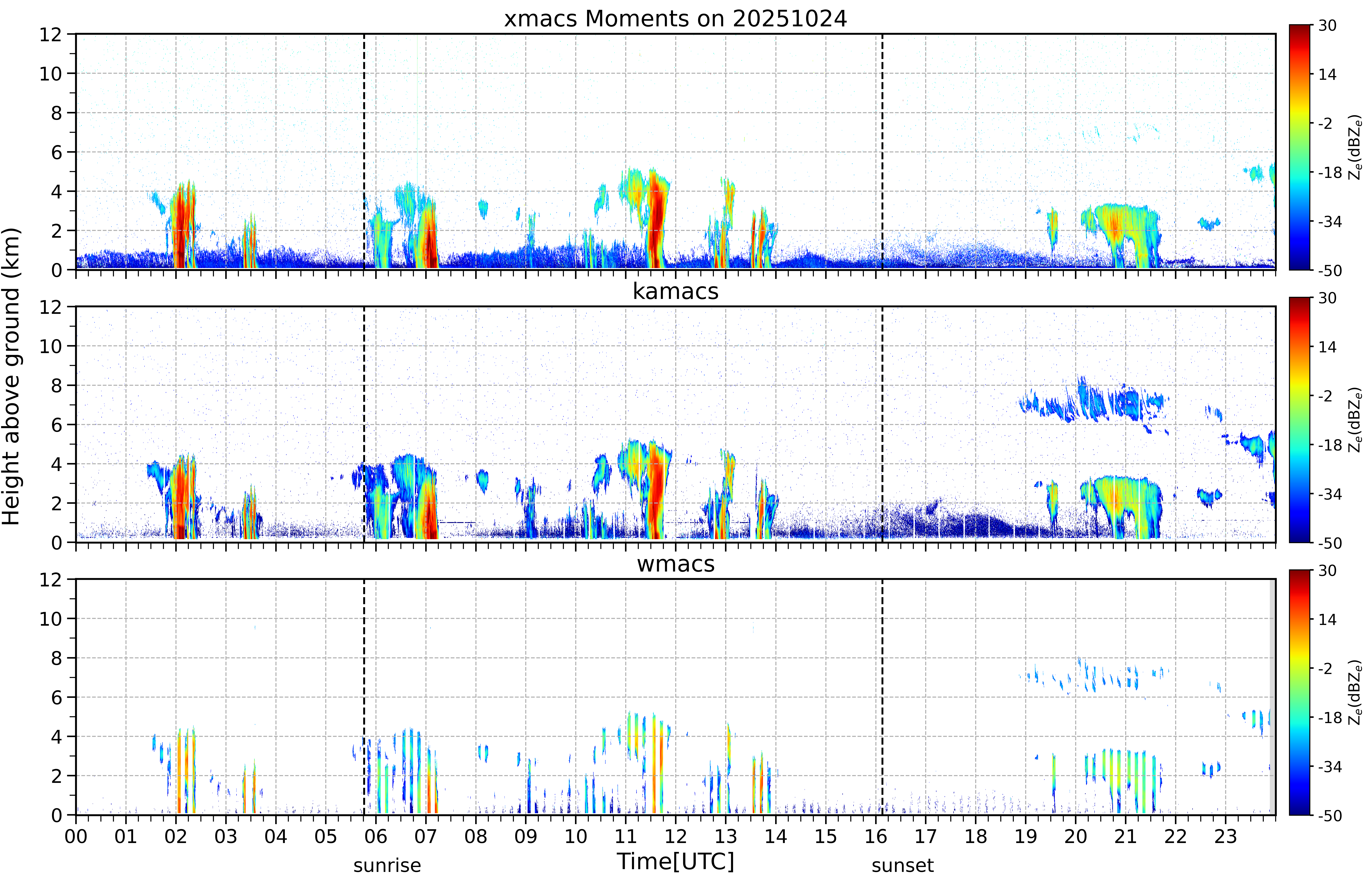Click the sunset dashed line in the wmacs panel
Screen dimensions: 1372x885
[882, 697]
